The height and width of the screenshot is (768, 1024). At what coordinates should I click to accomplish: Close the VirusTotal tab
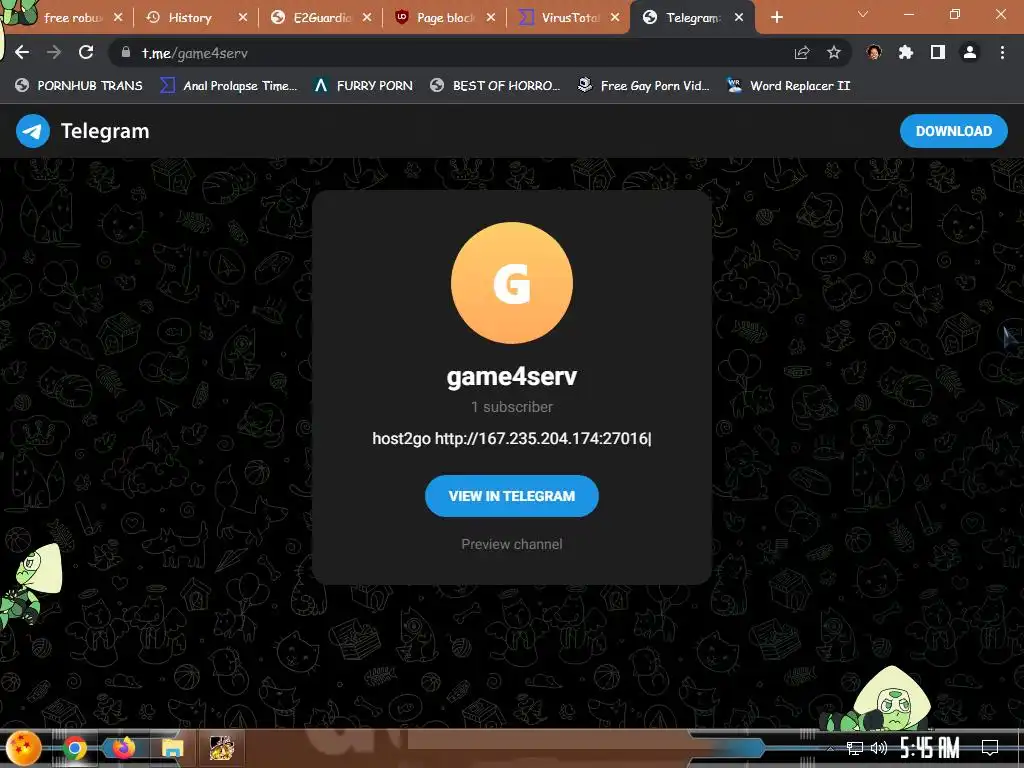[x=615, y=18]
